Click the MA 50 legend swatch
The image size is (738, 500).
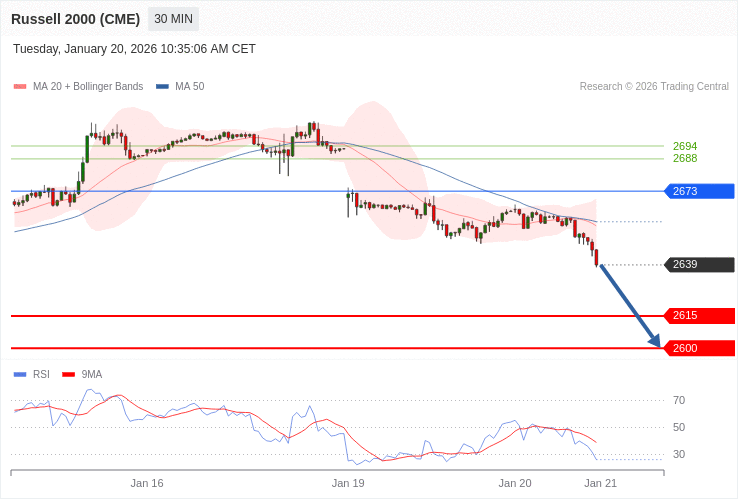162,87
